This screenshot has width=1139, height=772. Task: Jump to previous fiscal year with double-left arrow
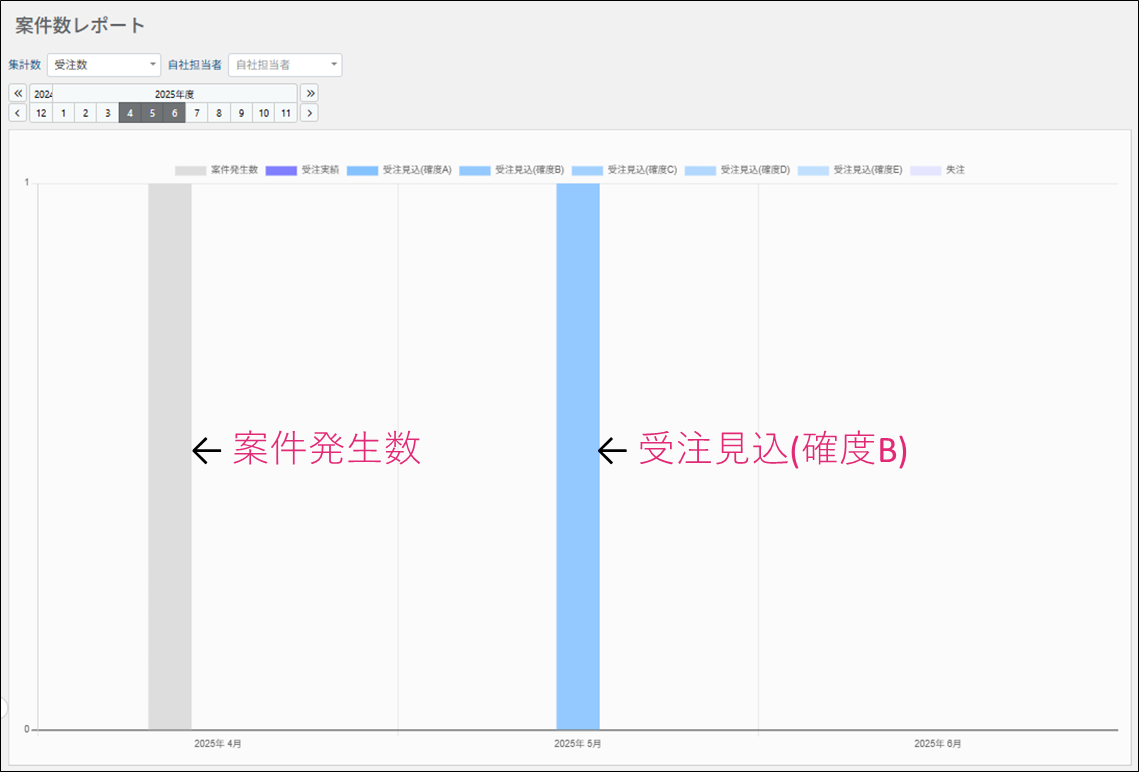(18, 93)
